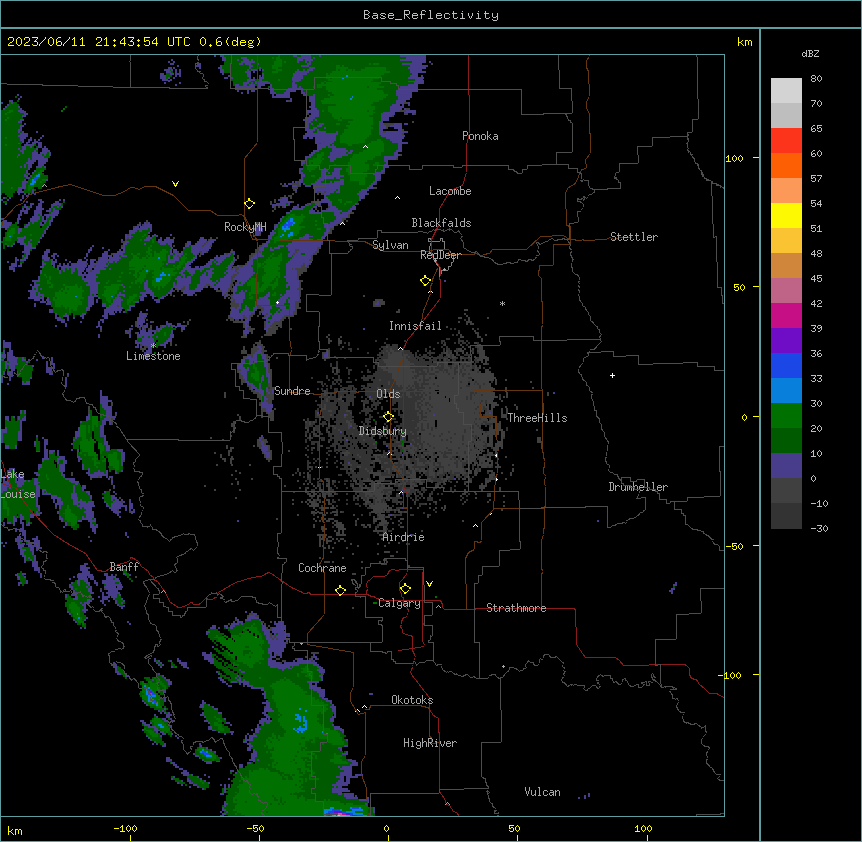The height and width of the screenshot is (842, 862).
Task: Click the Sundre label
Action: tap(292, 391)
